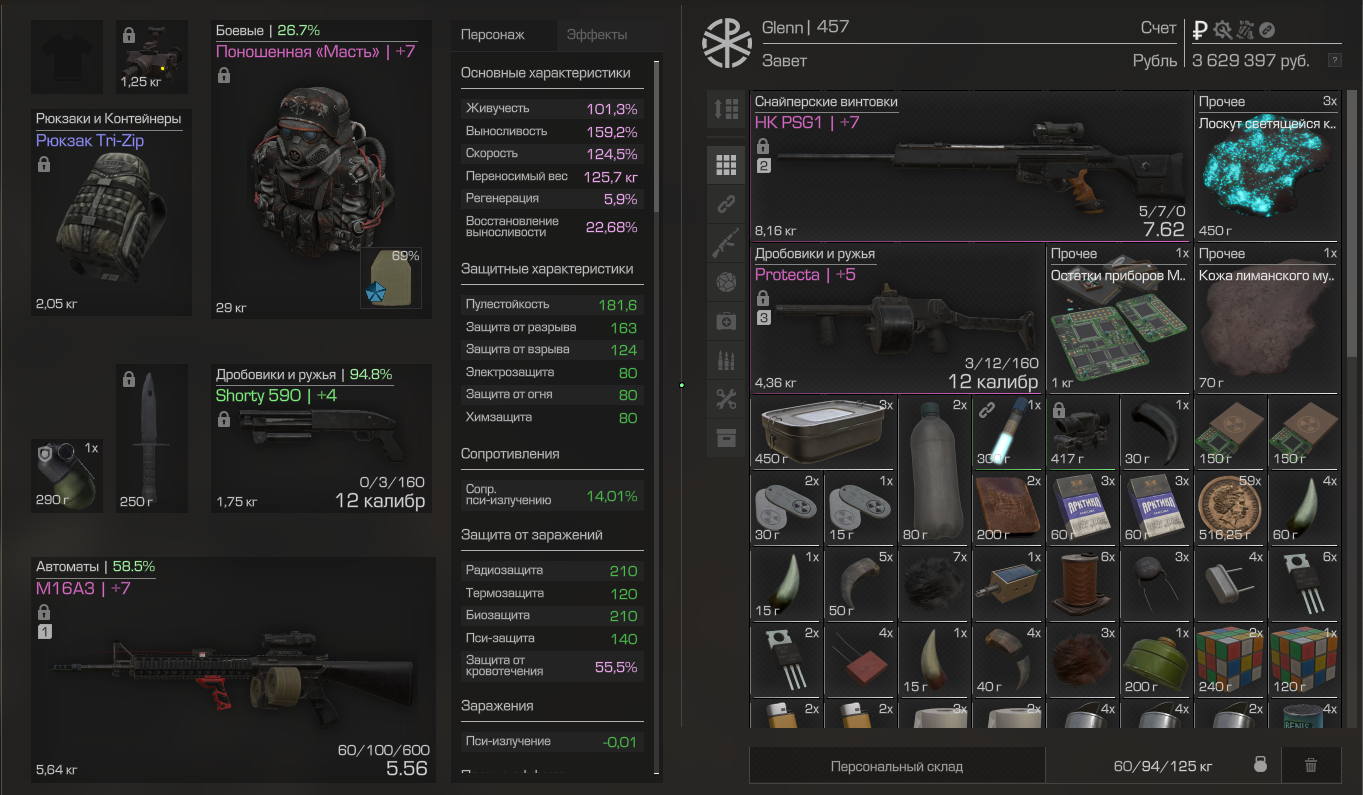1363x795 pixels.
Task: Filter inventory by weapons rifle icon
Action: [x=726, y=243]
